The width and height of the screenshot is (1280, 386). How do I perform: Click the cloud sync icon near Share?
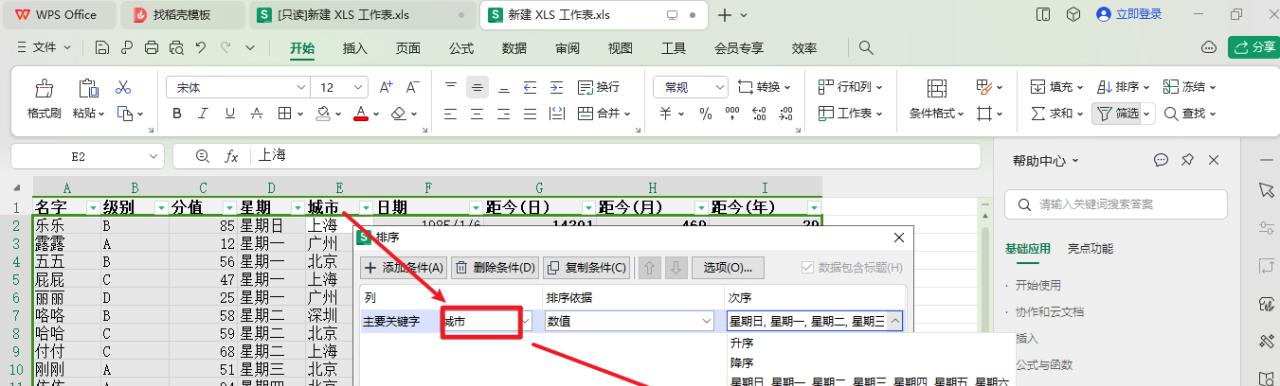1209,47
